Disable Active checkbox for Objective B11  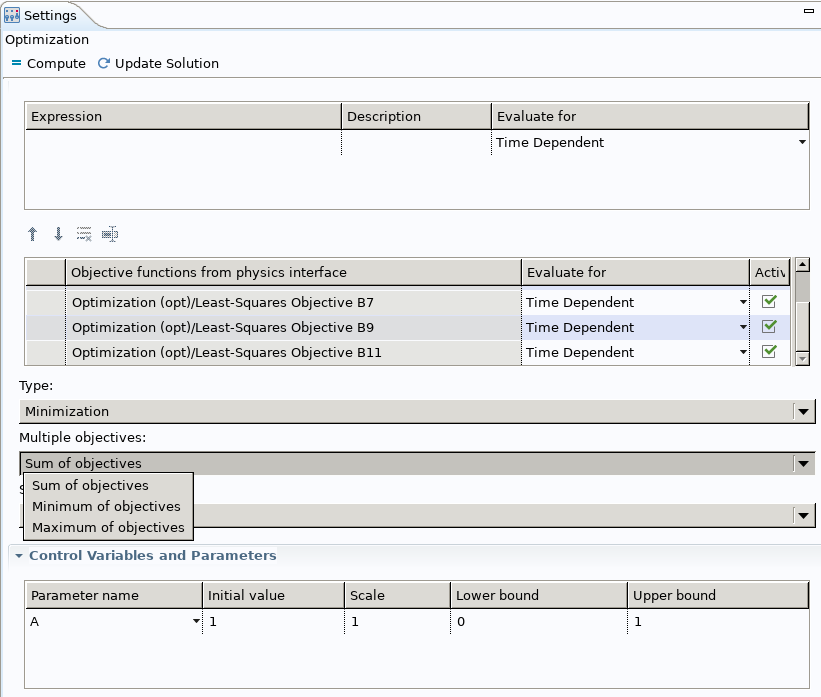(769, 352)
